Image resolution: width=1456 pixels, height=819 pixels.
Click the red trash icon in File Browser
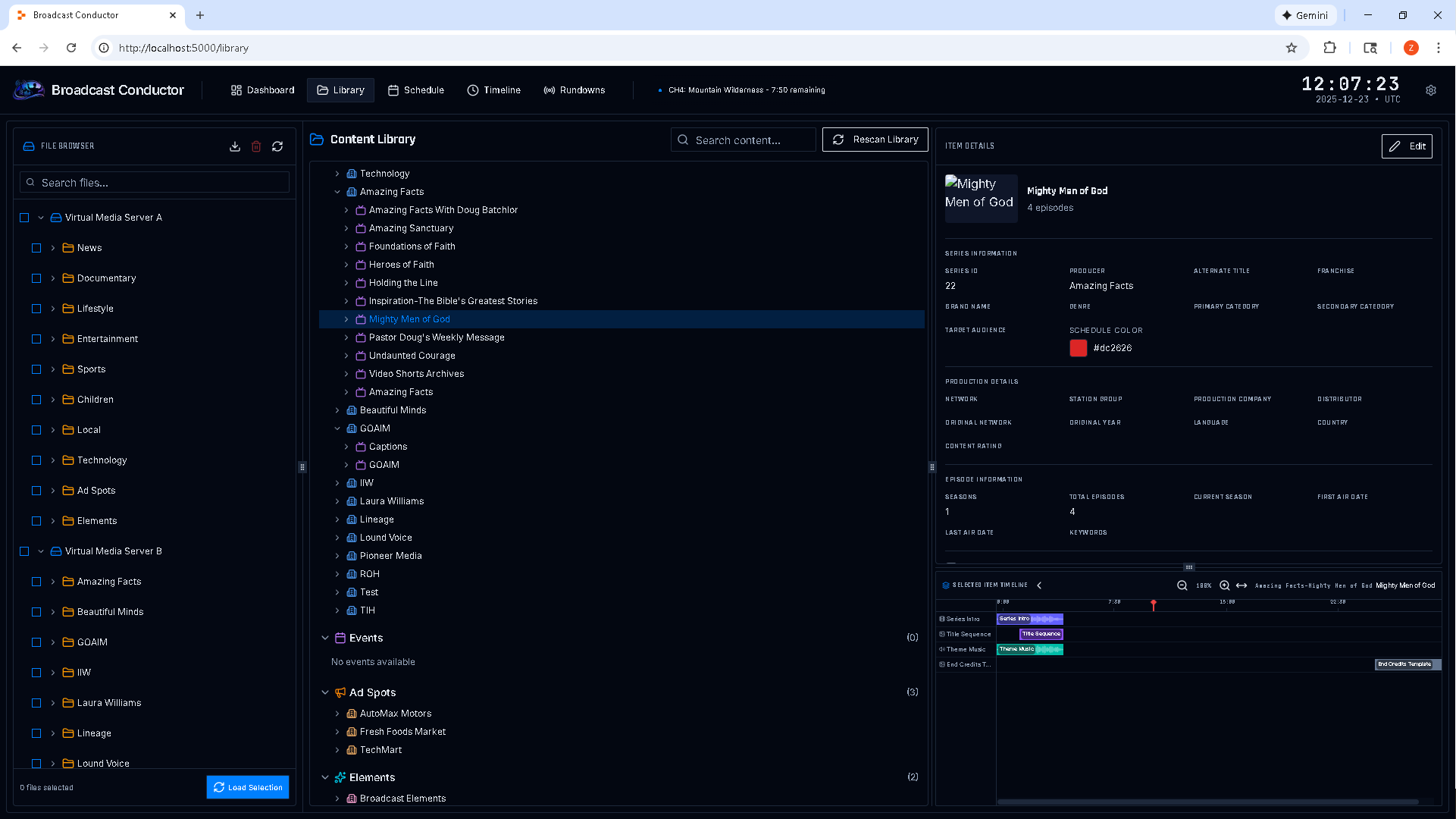tap(256, 146)
